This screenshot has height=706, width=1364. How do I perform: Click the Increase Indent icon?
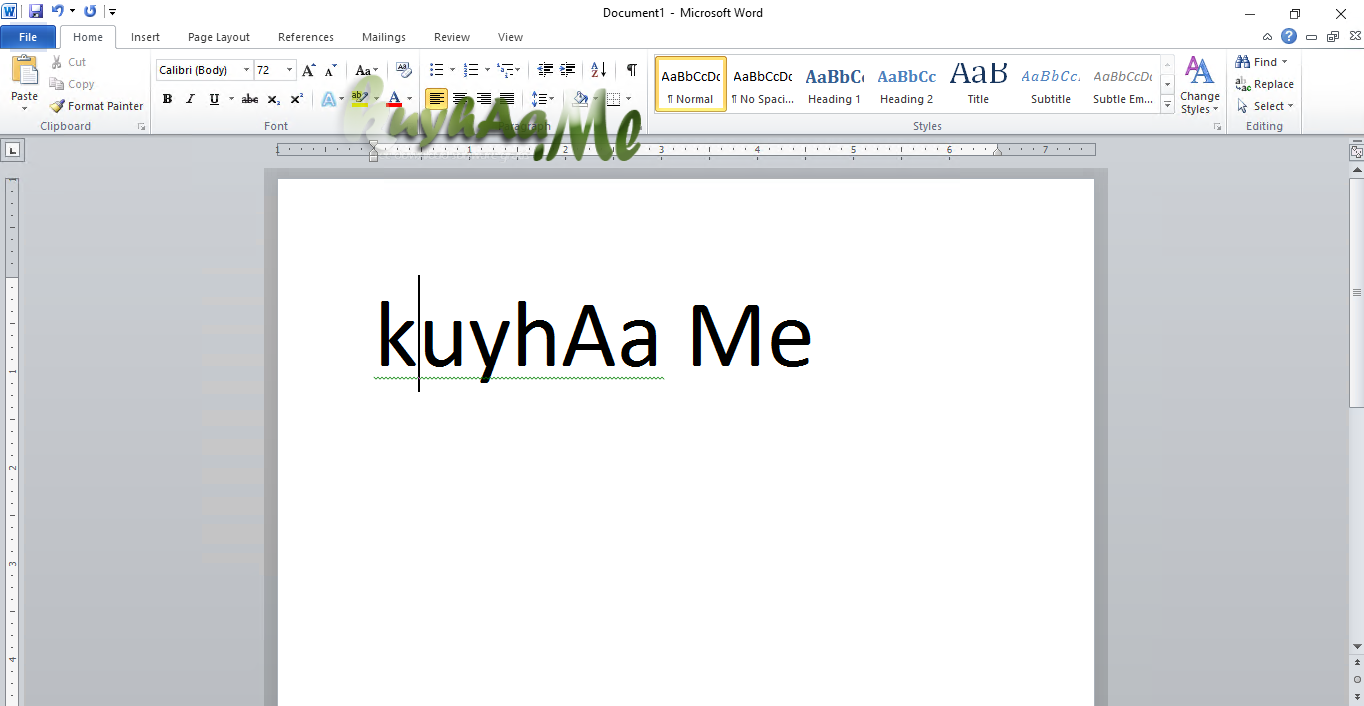[567, 70]
